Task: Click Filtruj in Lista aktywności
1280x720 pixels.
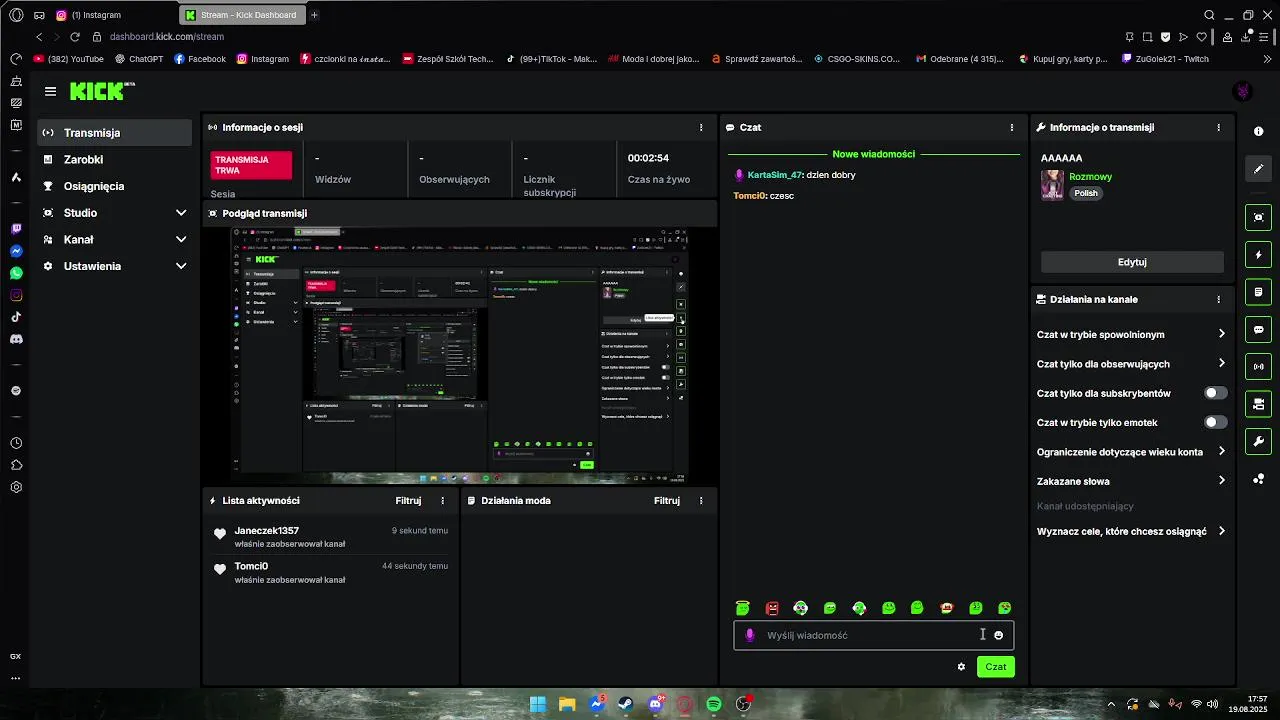Action: 408,501
